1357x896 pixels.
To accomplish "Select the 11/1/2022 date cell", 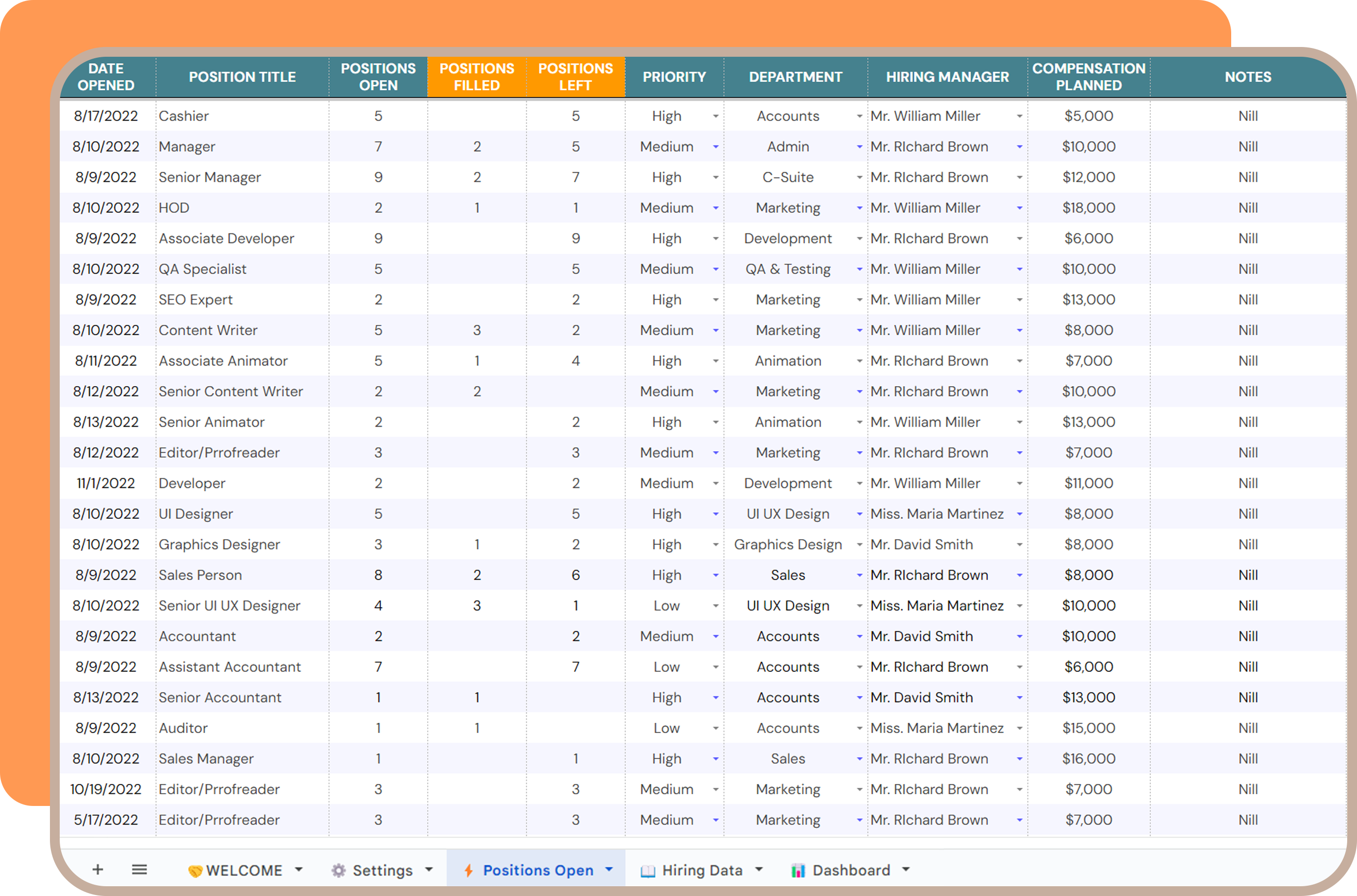I will click(x=108, y=483).
